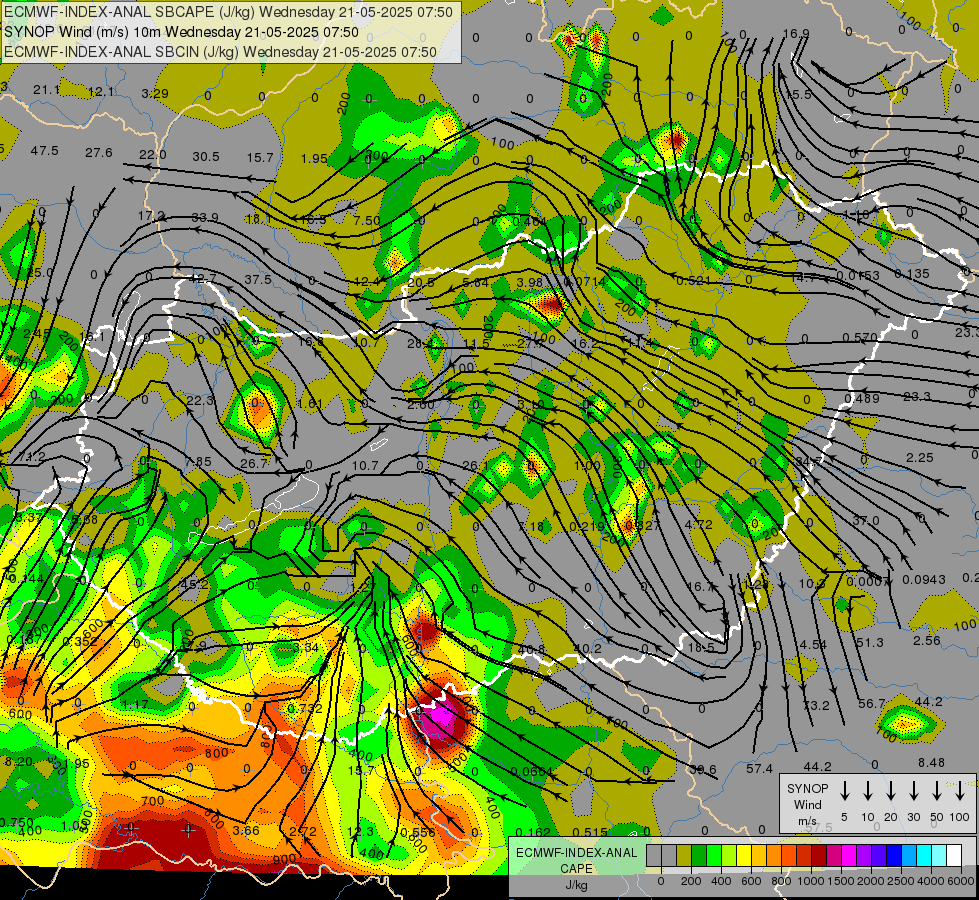
Task: Click the station value 27.6
Action: (x=99, y=152)
